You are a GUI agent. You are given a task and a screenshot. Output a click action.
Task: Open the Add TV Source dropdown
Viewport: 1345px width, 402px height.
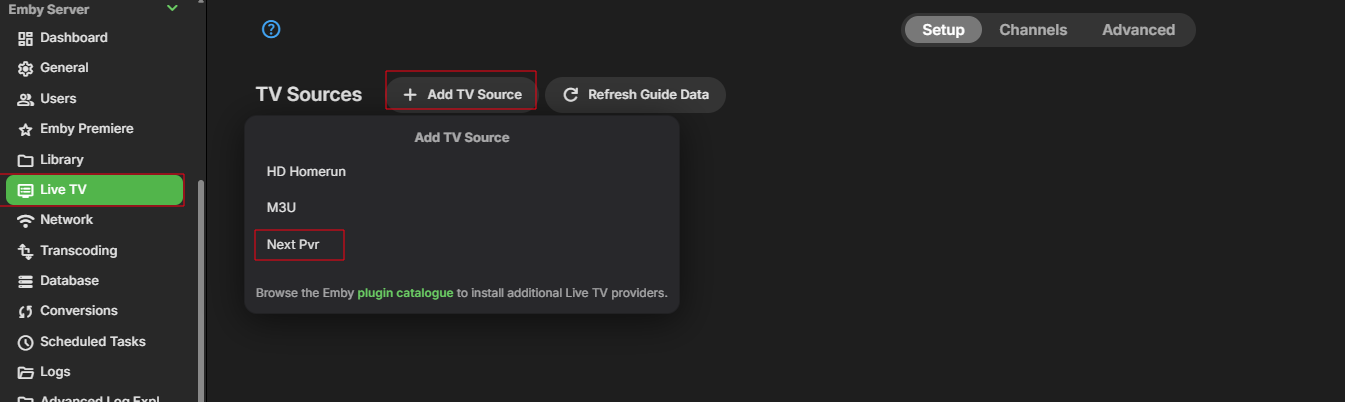pos(462,94)
